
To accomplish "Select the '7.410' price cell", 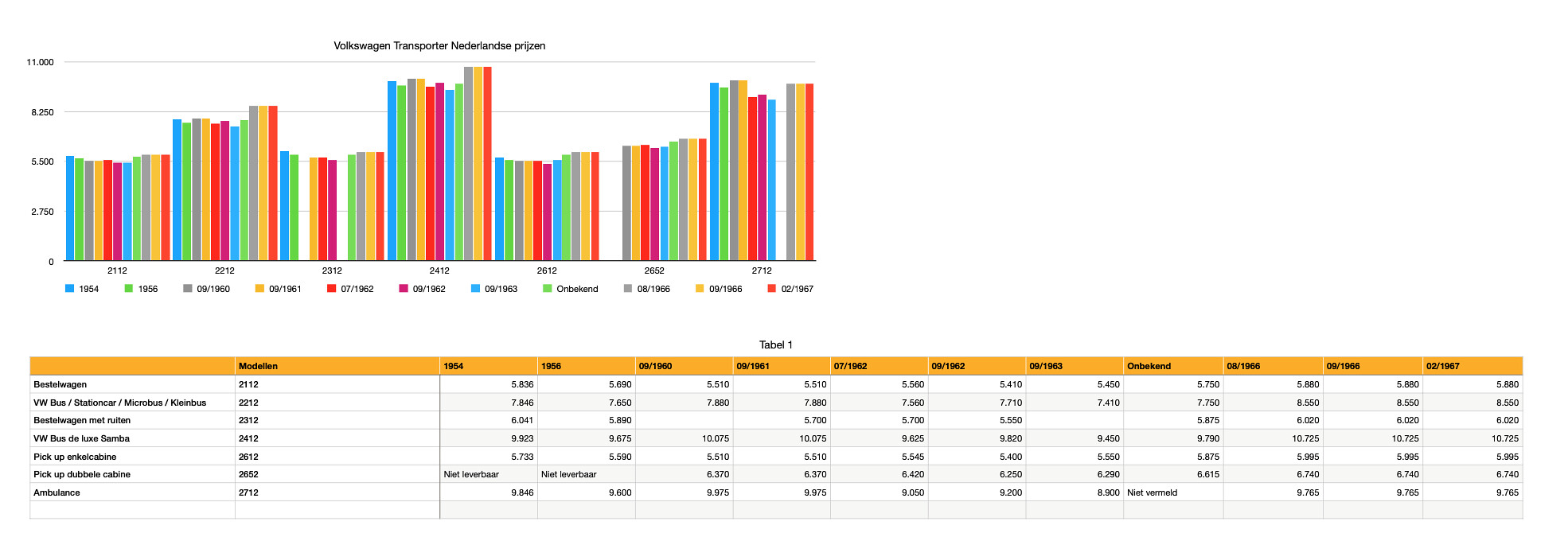I will coord(1075,403).
